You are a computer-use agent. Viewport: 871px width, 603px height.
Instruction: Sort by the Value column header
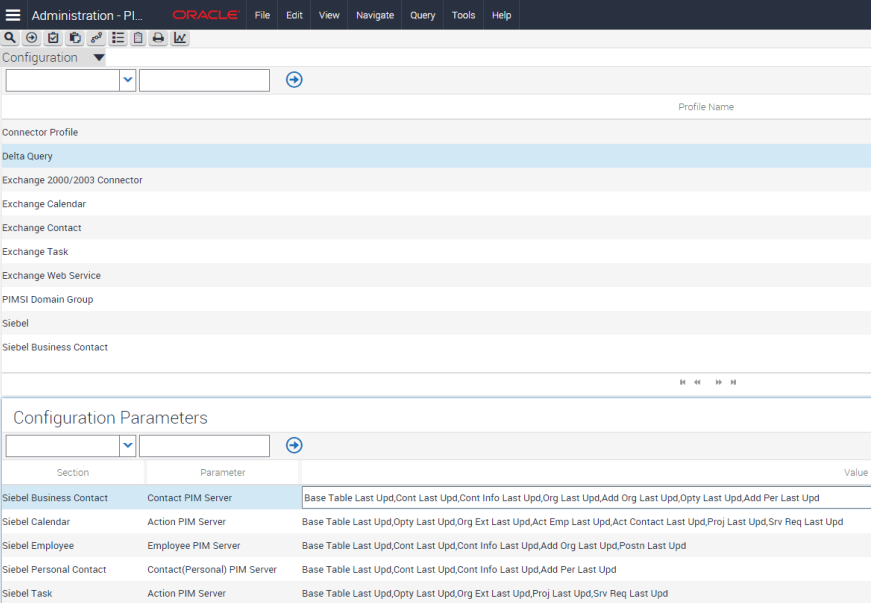click(x=855, y=473)
